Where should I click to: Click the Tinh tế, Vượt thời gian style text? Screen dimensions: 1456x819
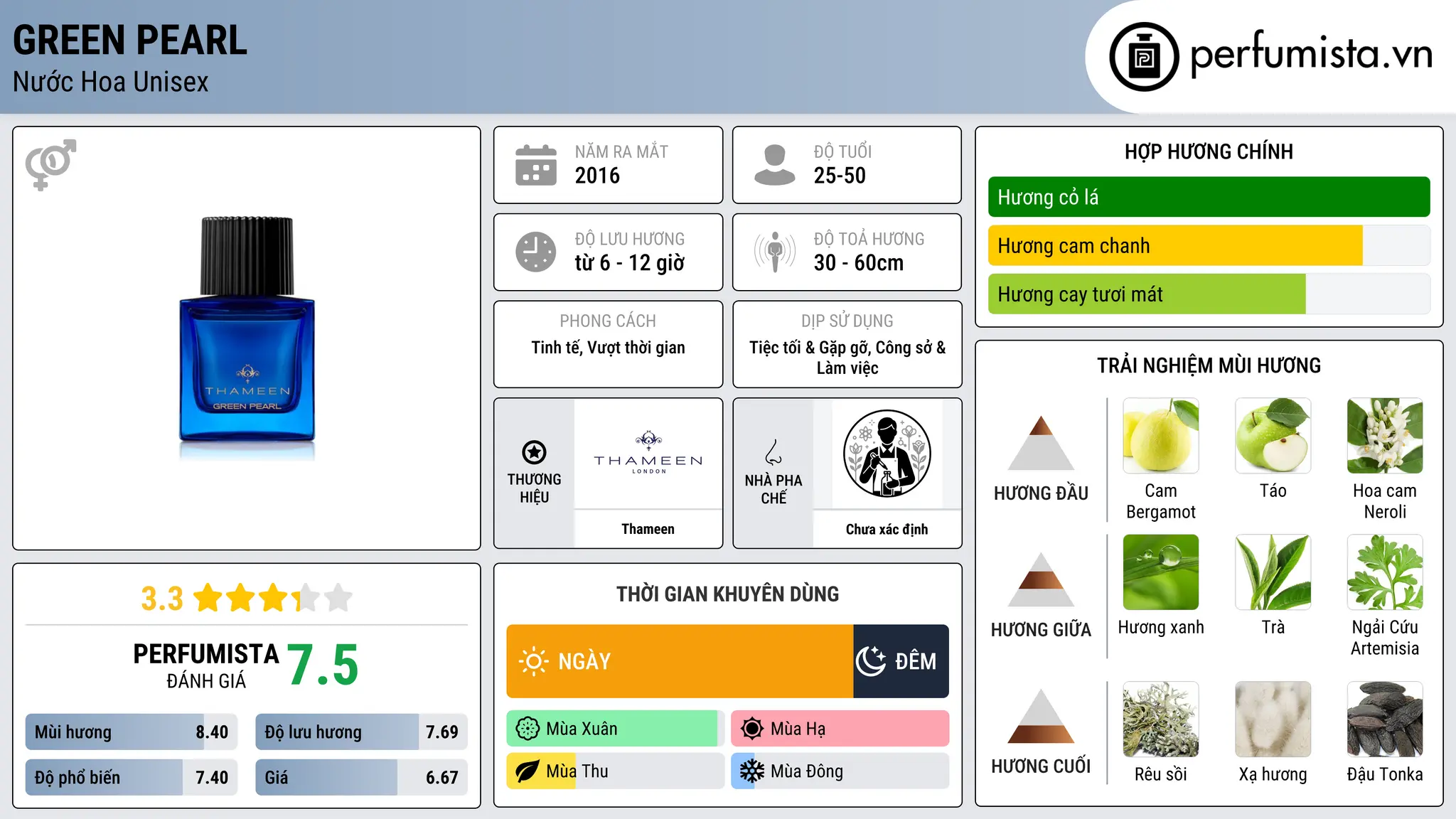[x=608, y=348]
